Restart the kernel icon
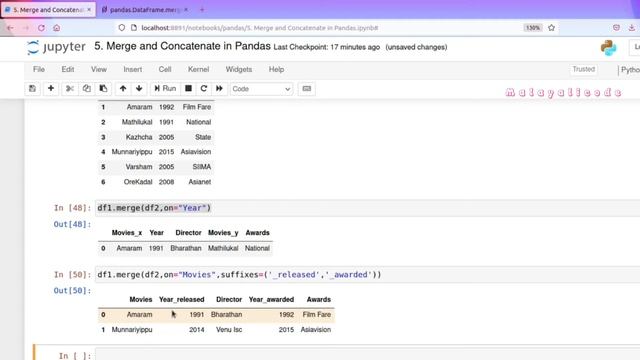The height and width of the screenshot is (360, 640). click(x=204, y=89)
